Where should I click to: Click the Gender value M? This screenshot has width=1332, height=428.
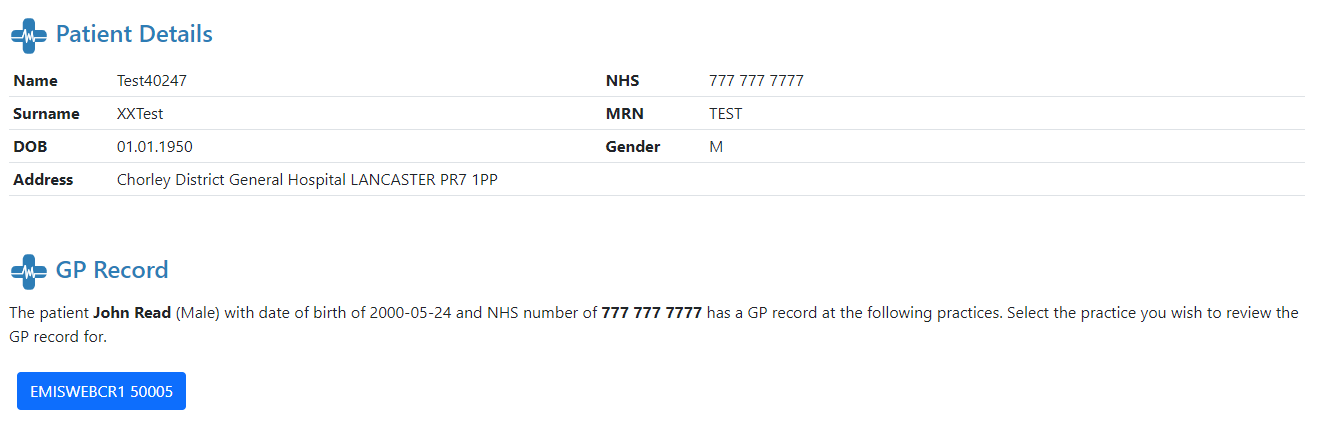click(x=716, y=147)
